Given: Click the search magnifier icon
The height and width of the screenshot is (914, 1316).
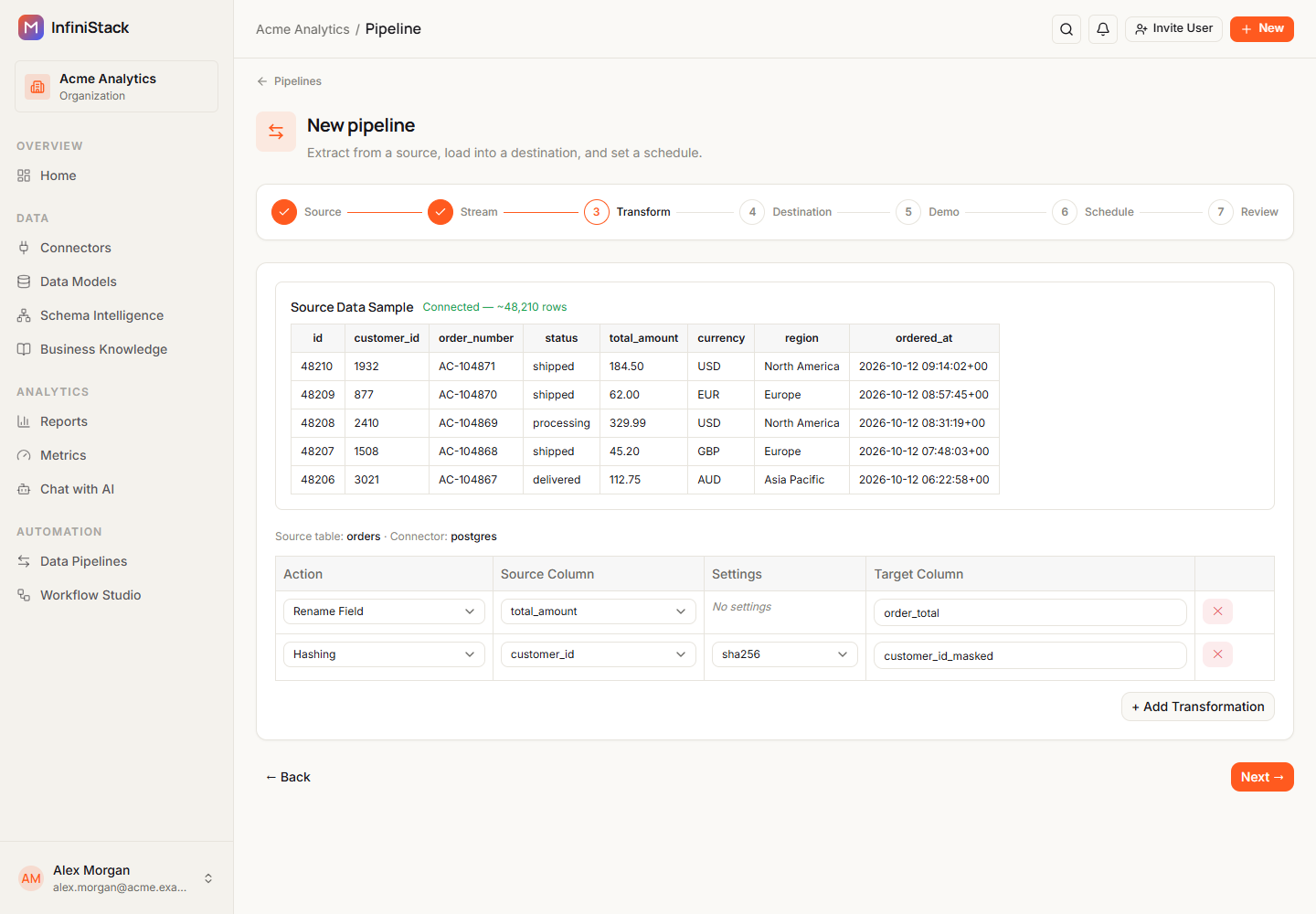Looking at the screenshot, I should point(1067,29).
